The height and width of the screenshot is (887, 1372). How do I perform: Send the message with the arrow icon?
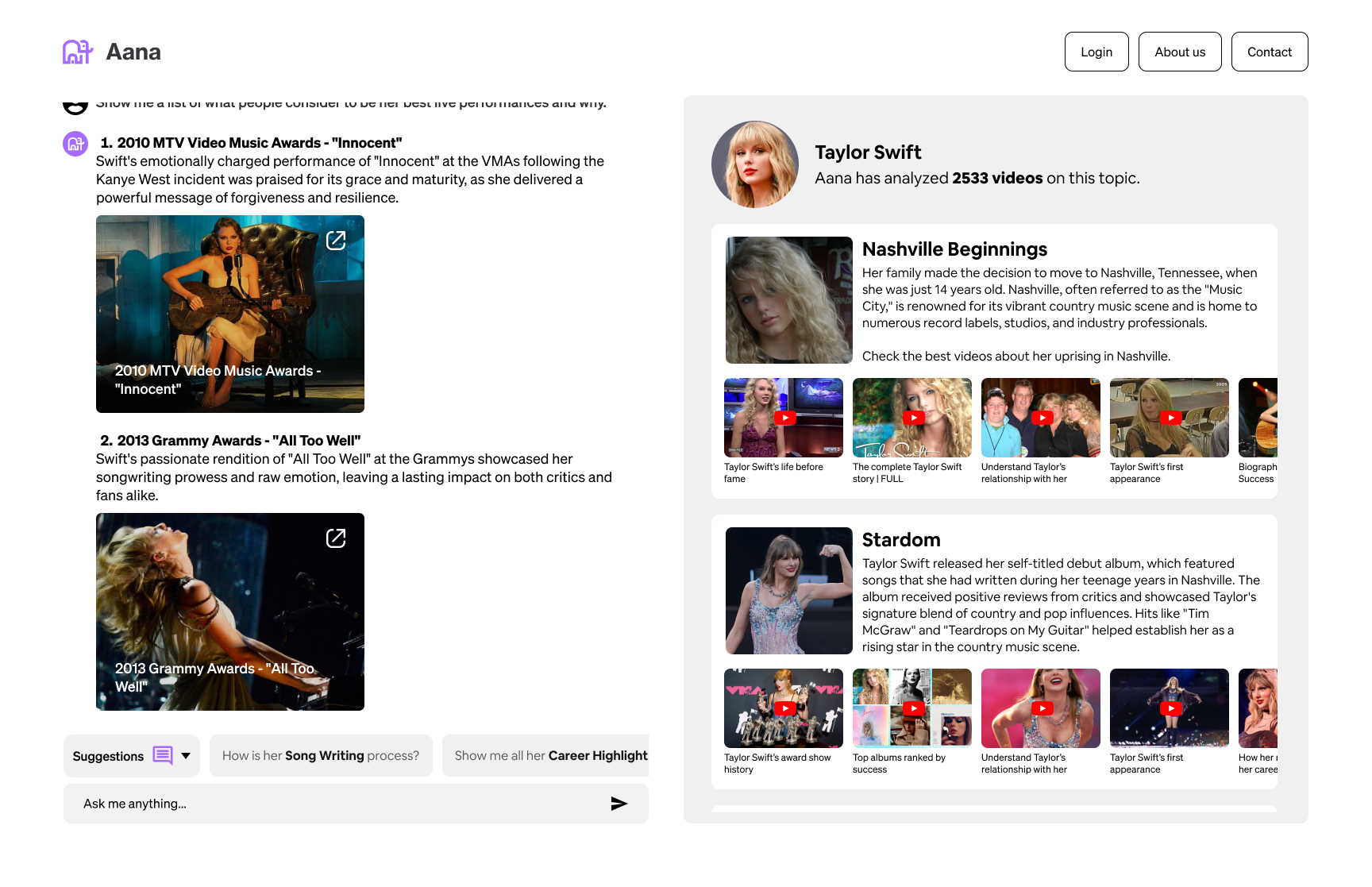[x=619, y=804]
